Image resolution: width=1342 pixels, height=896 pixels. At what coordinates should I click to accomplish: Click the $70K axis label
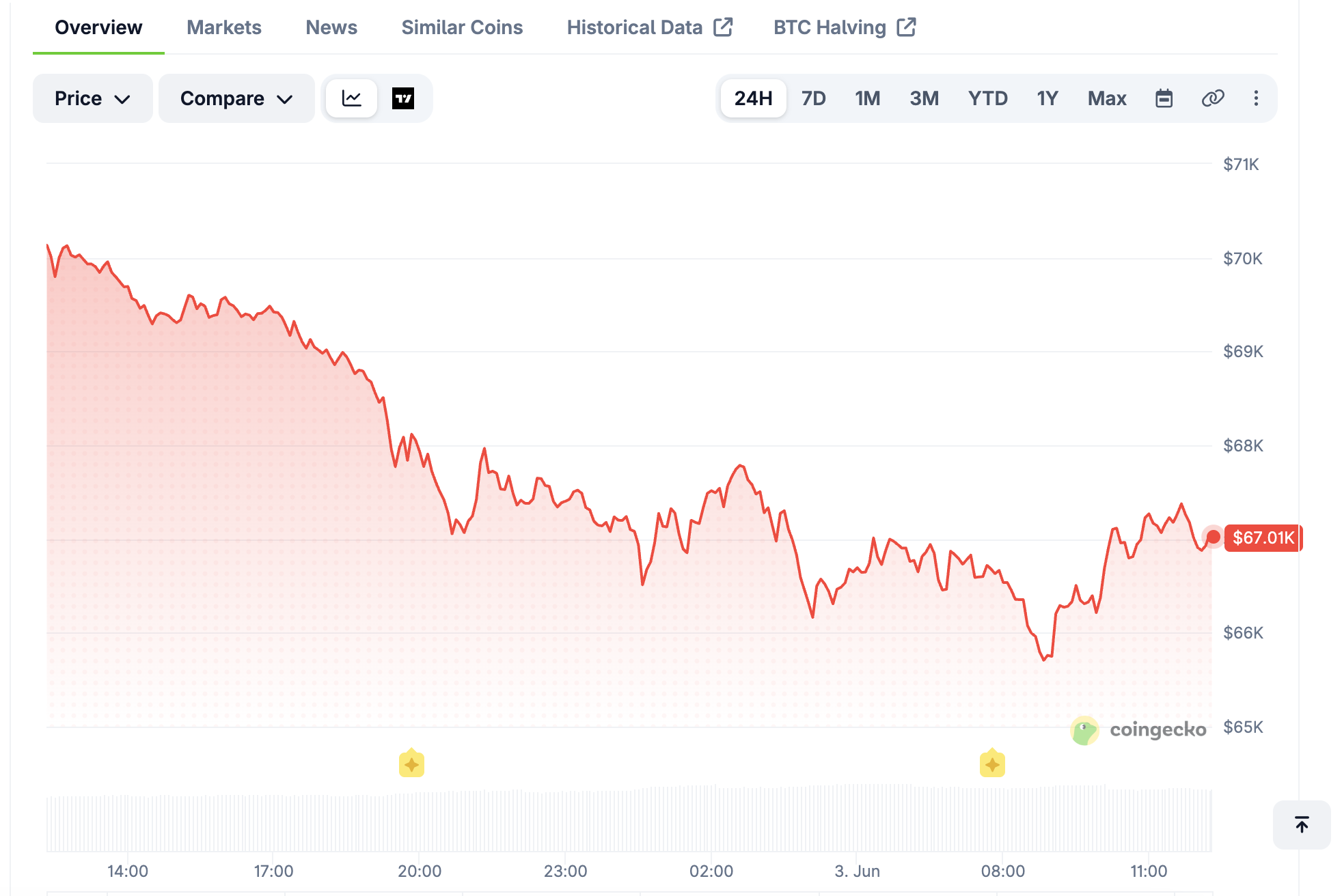pos(1243,259)
